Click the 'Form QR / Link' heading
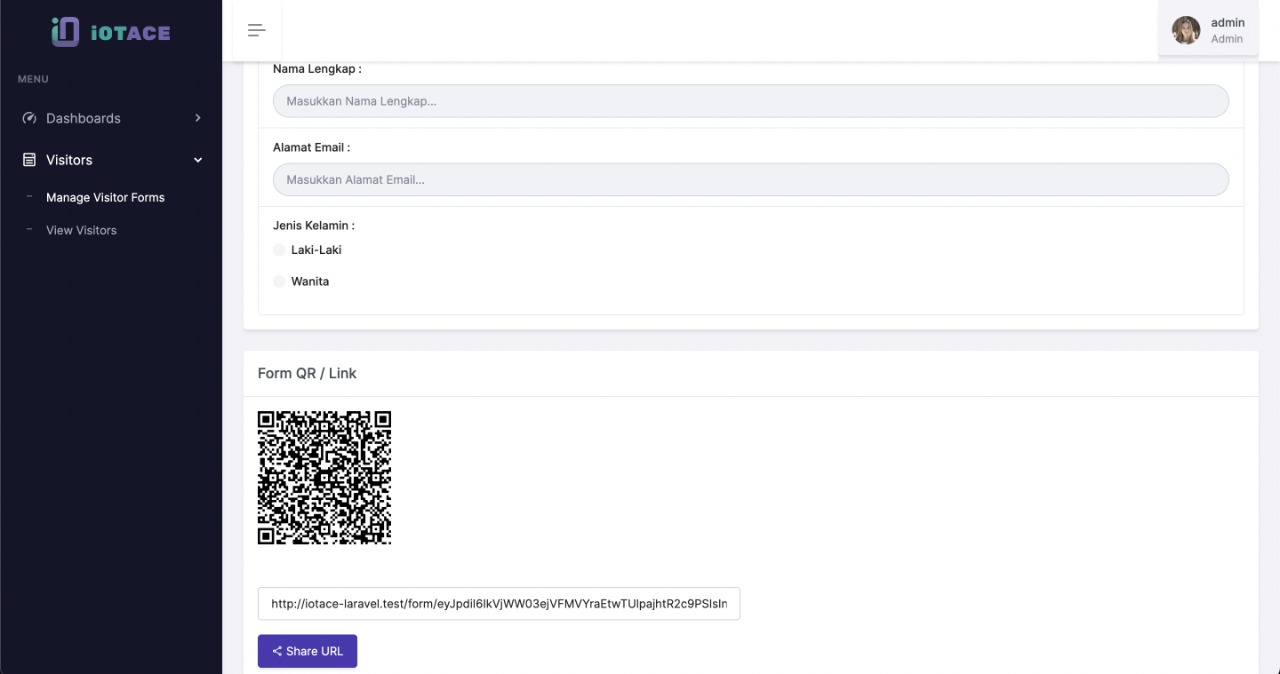 coord(307,373)
